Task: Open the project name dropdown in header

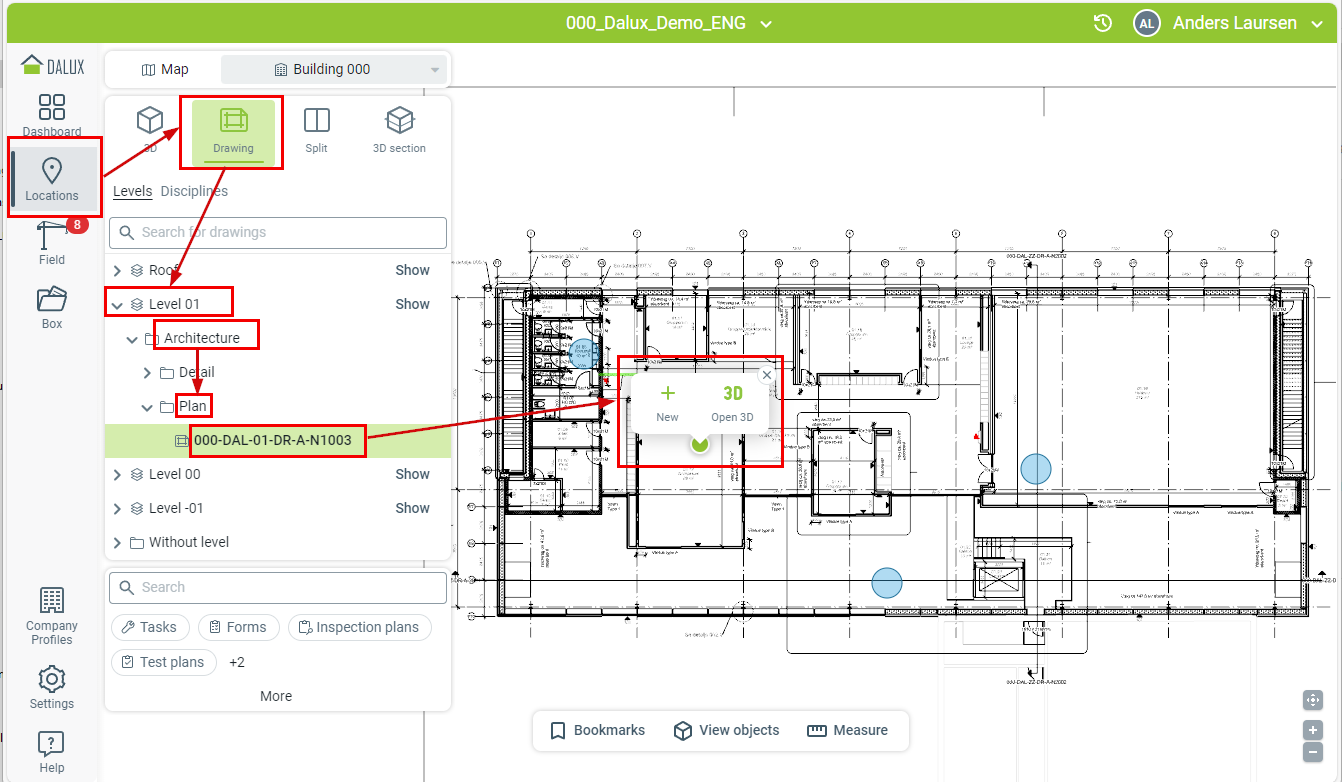Action: pos(669,23)
